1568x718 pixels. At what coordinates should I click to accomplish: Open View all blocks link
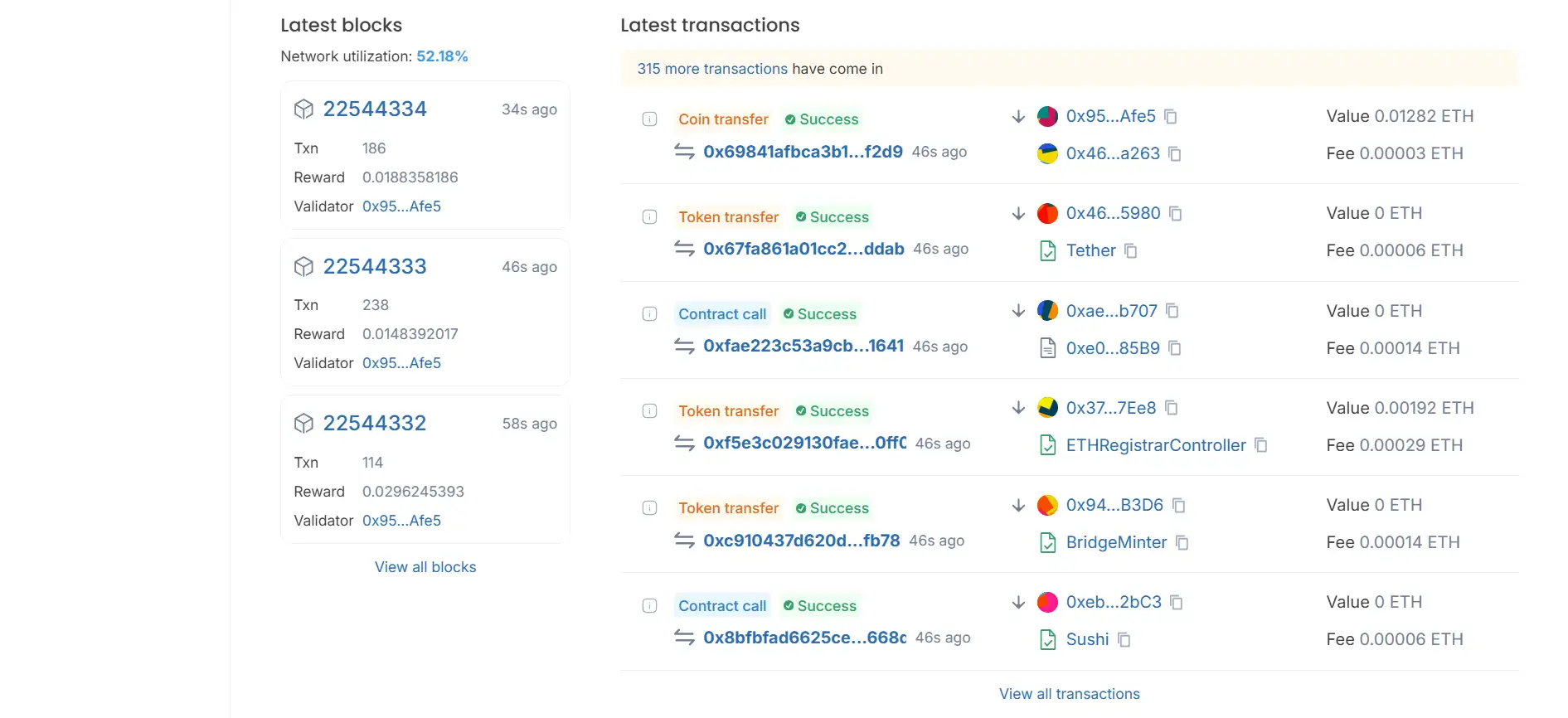[x=425, y=567]
